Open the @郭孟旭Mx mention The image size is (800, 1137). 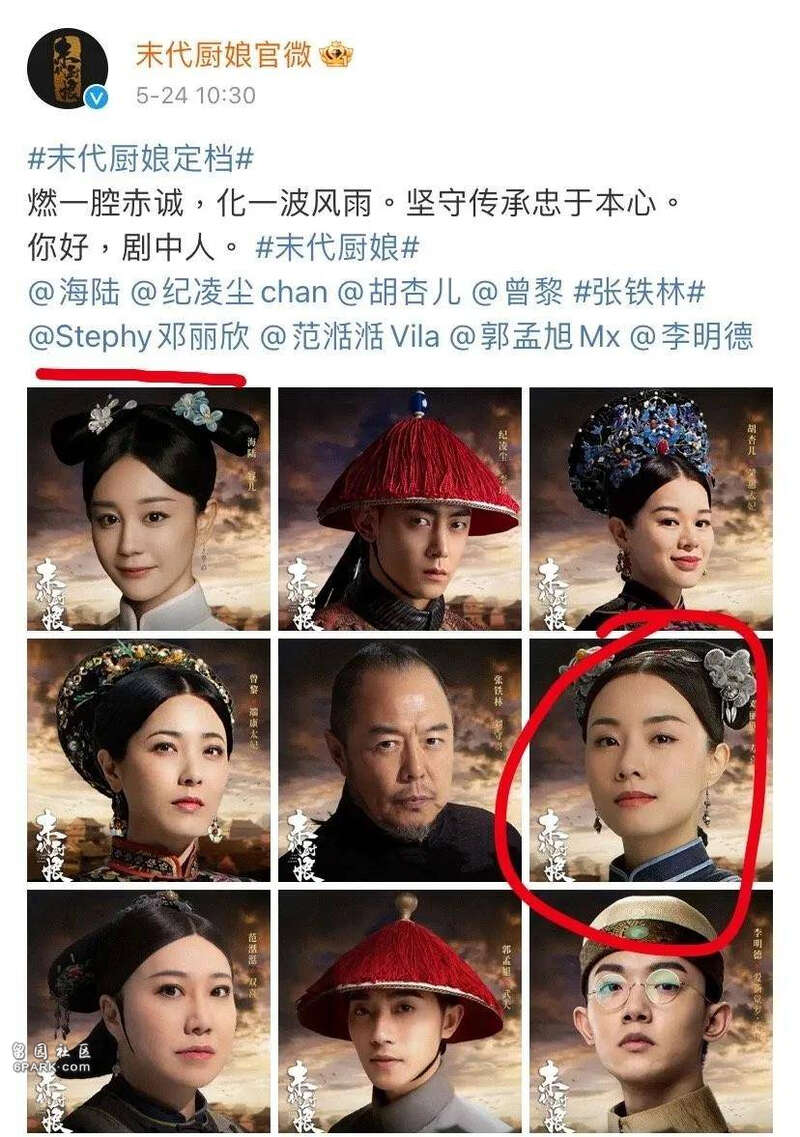[535, 336]
